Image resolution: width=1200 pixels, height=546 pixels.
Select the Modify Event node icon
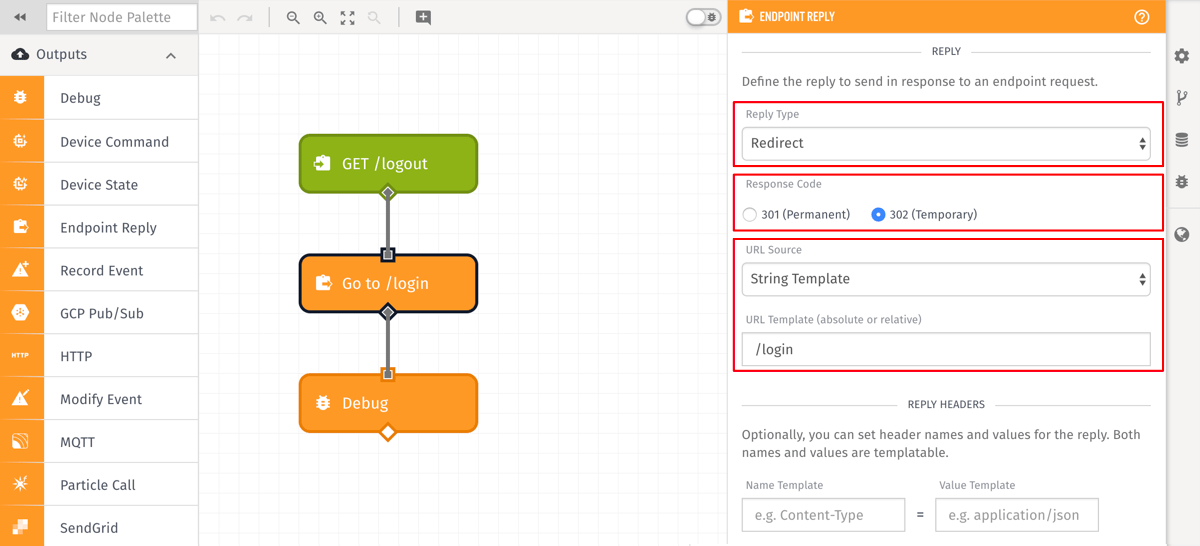21,399
